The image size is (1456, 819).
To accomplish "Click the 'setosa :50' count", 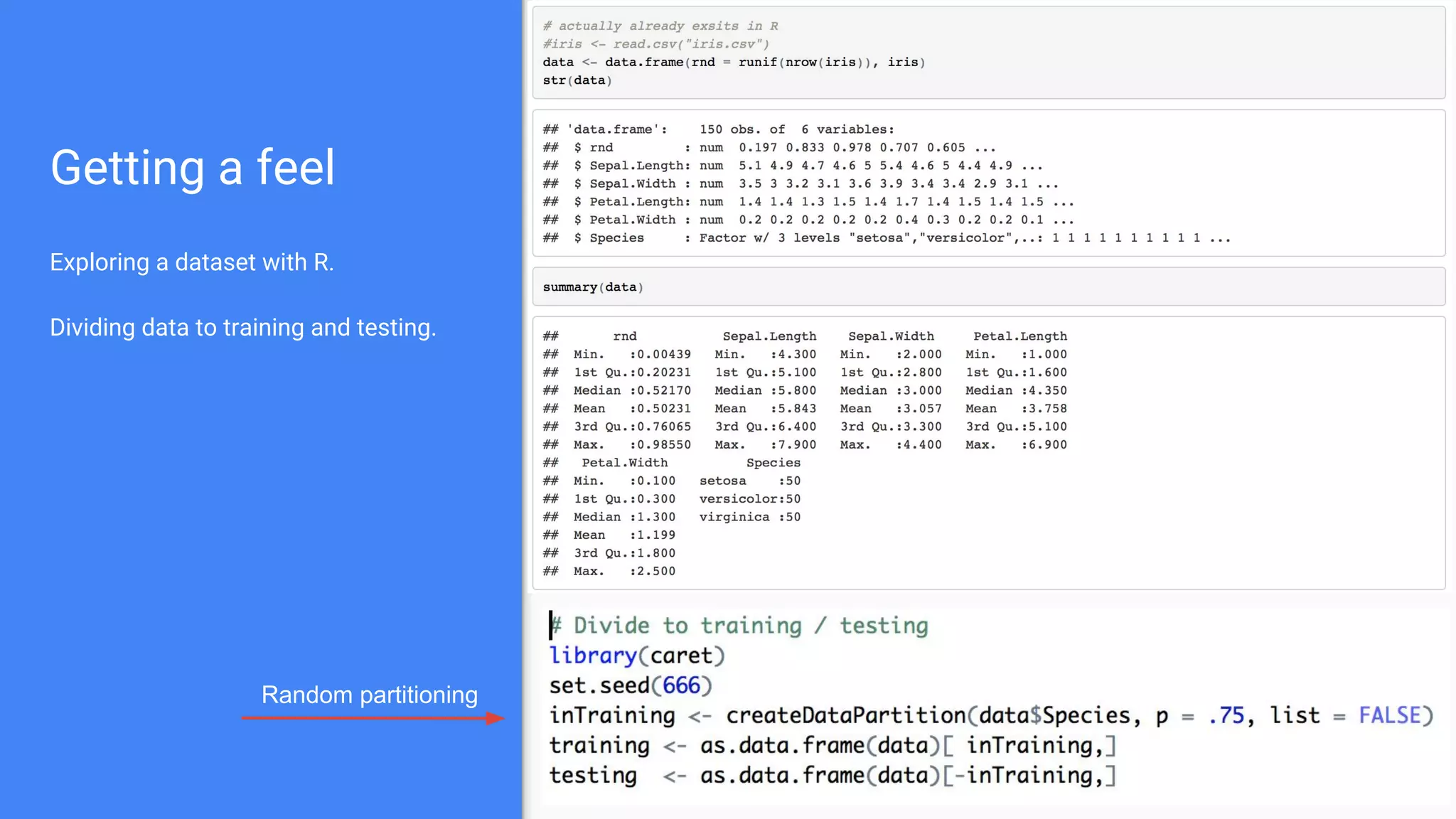I will click(750, 481).
